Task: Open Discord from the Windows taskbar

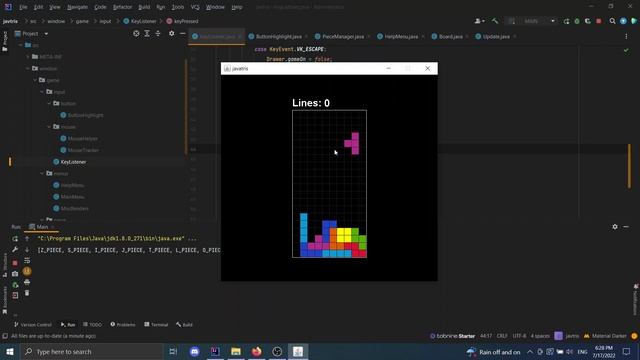Action: tap(194, 351)
